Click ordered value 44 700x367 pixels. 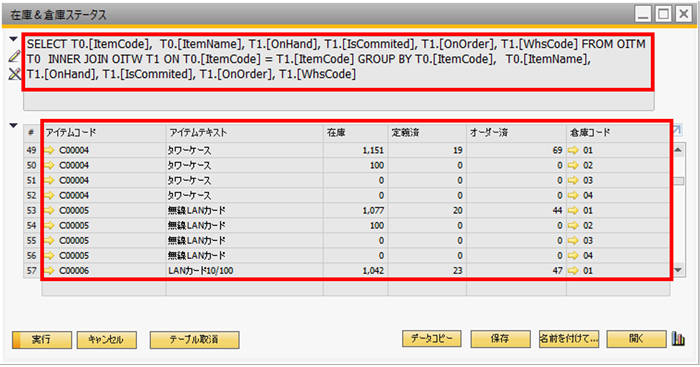pos(558,211)
